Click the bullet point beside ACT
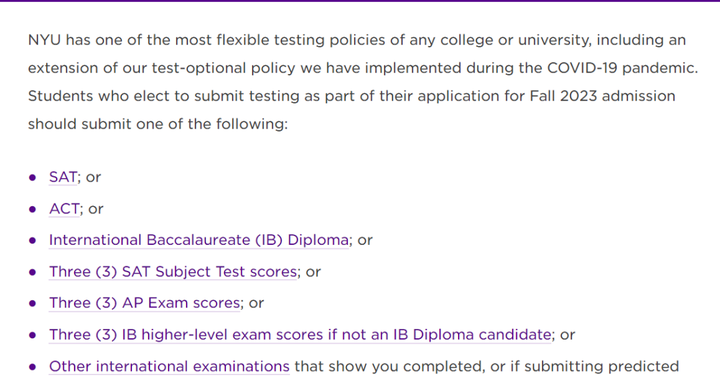720x385 pixels. [x=32, y=209]
